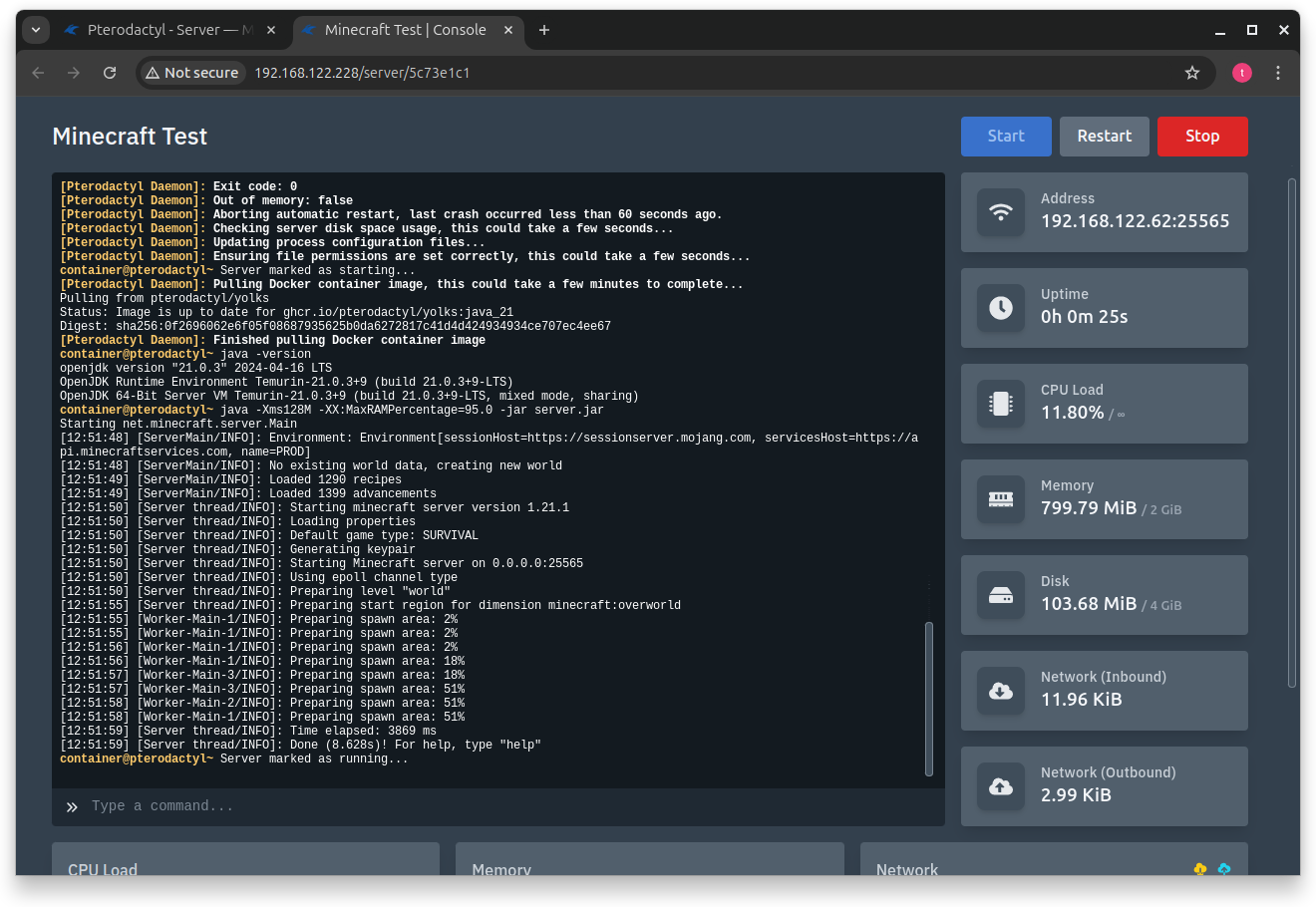Click the drive icon on the Disk card
Viewport: 1316px width, 907px height.
tap(1001, 594)
